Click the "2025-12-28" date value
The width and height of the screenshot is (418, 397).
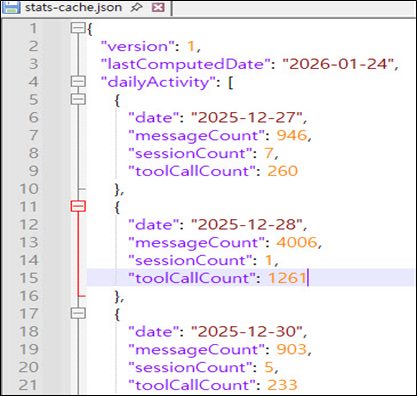[x=247, y=225]
